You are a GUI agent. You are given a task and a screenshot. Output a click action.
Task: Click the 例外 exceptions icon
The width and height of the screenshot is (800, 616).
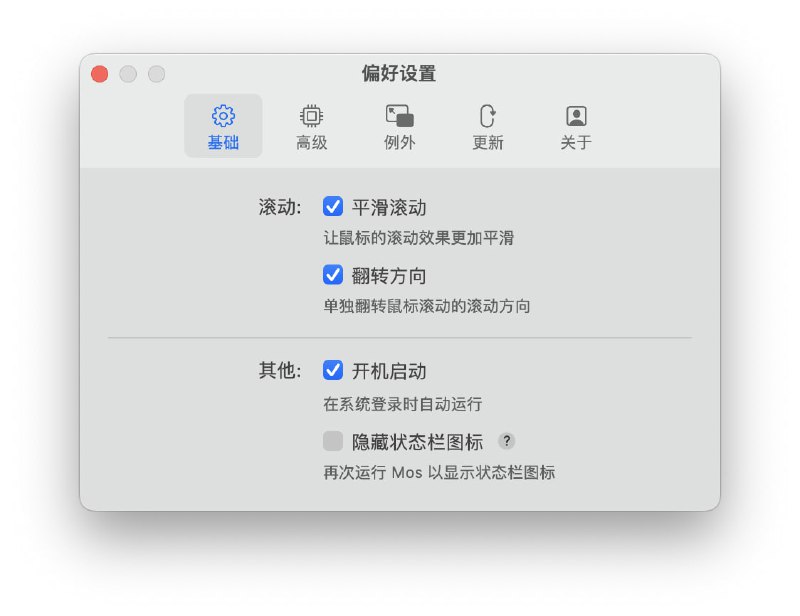[x=399, y=115]
